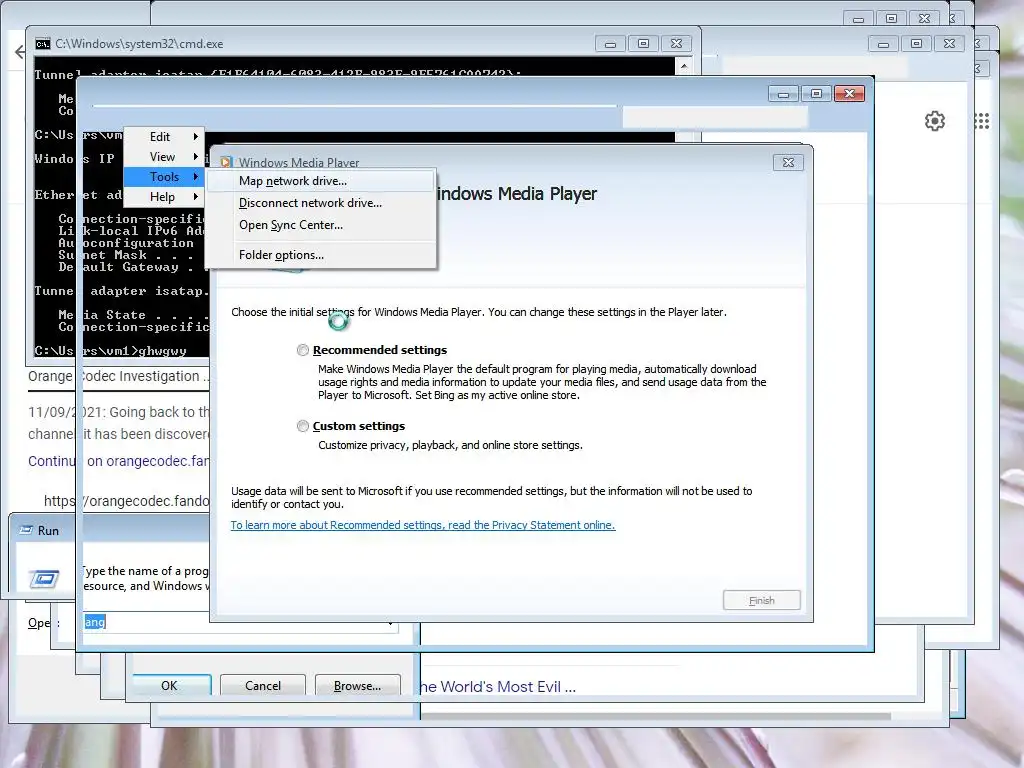This screenshot has height=768, width=1024.
Task: Choose Disconnect network drive menu entry
Action: pos(321,203)
